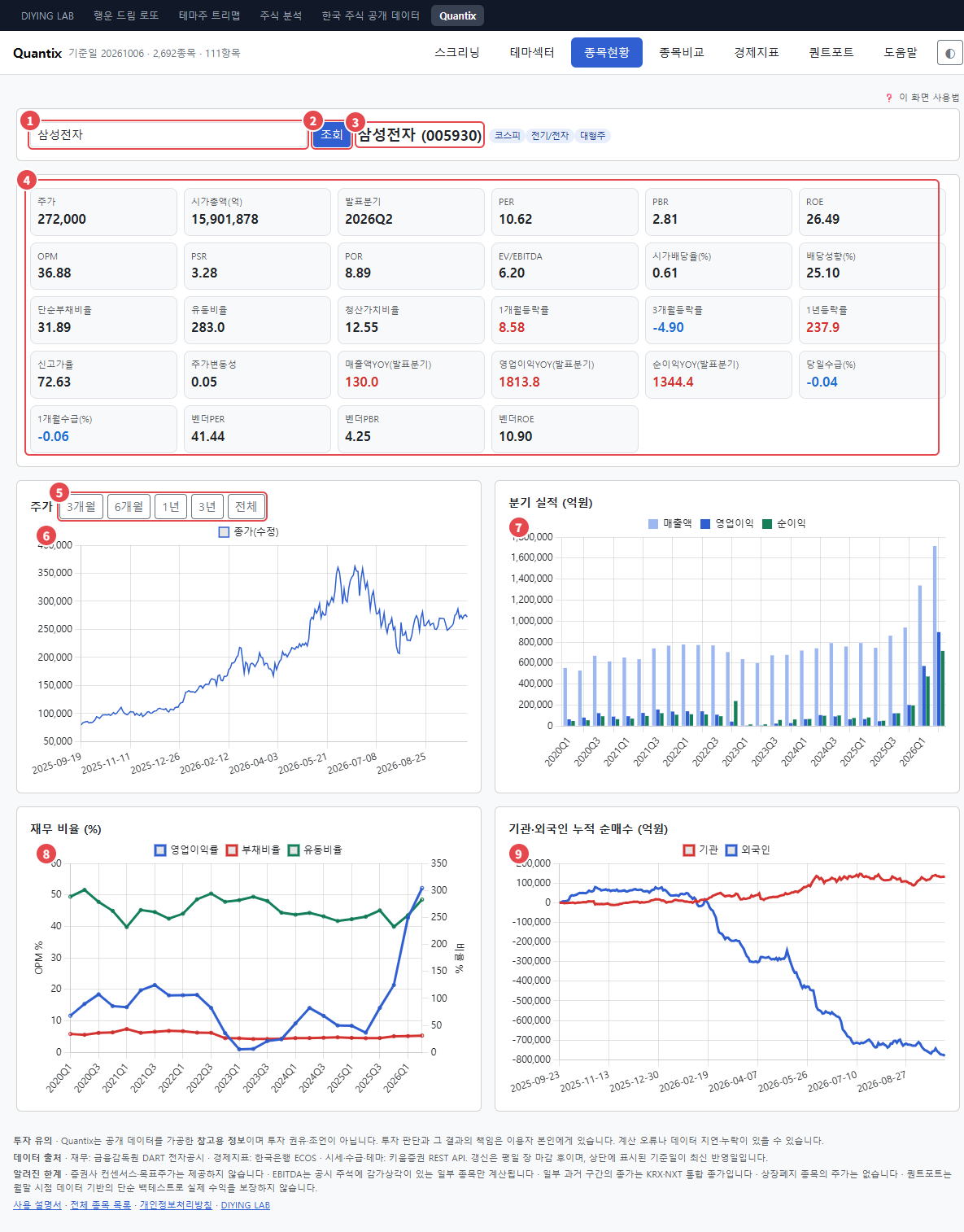Open the 종목비교 tab
The width and height of the screenshot is (964, 1232).
pos(682,53)
